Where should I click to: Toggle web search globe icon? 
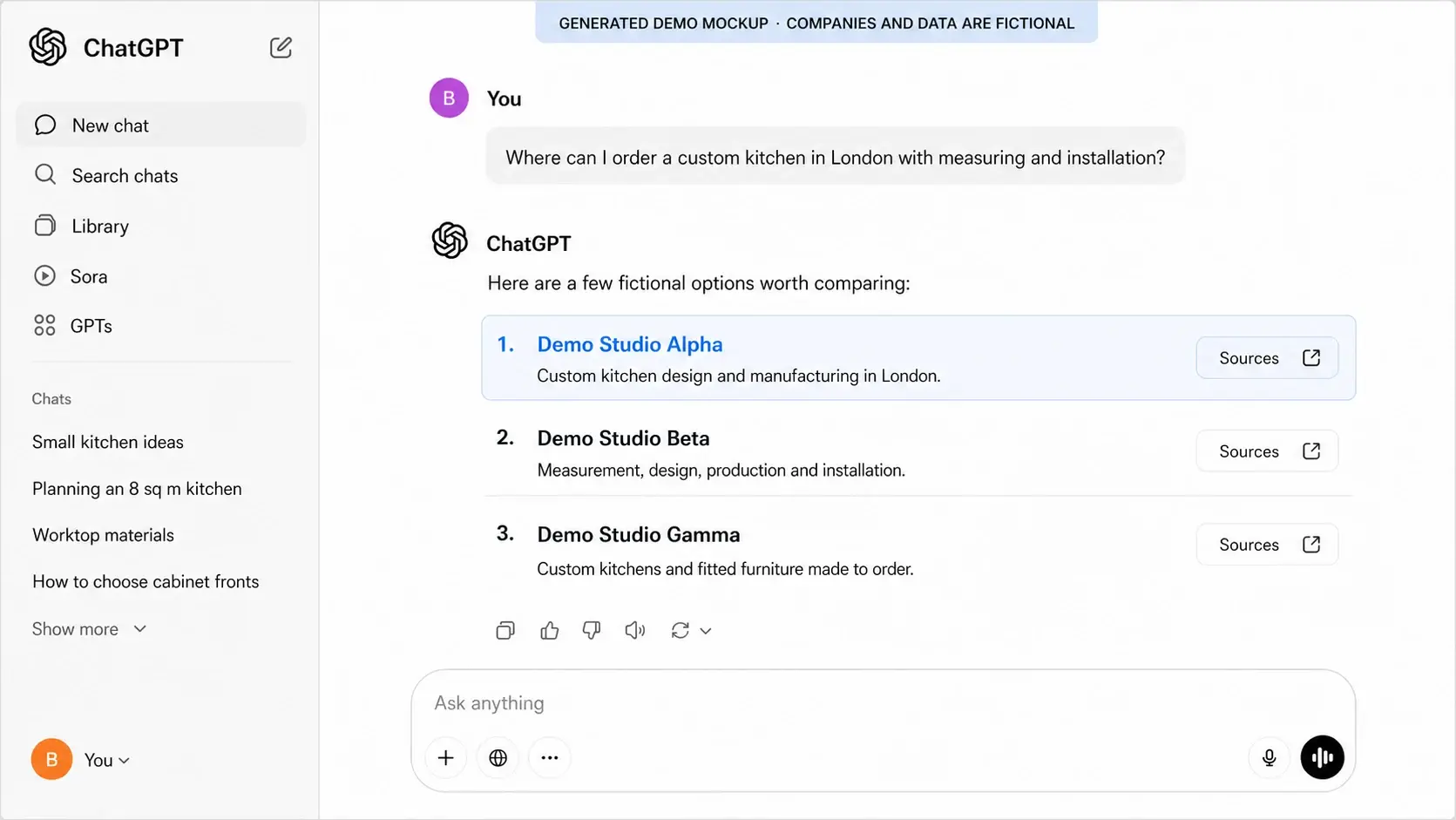498,757
